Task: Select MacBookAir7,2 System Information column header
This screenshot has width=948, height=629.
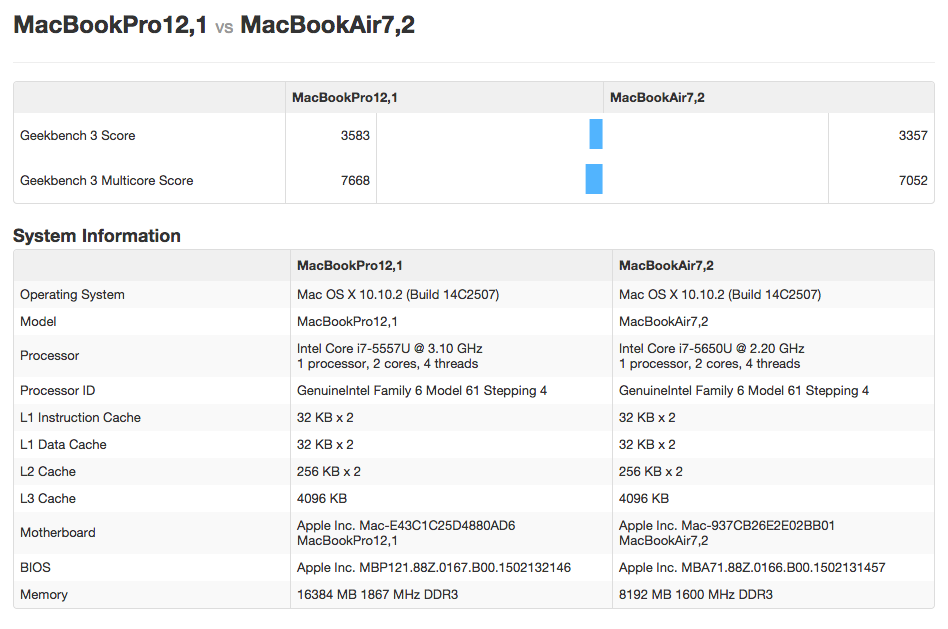Action: coord(666,266)
